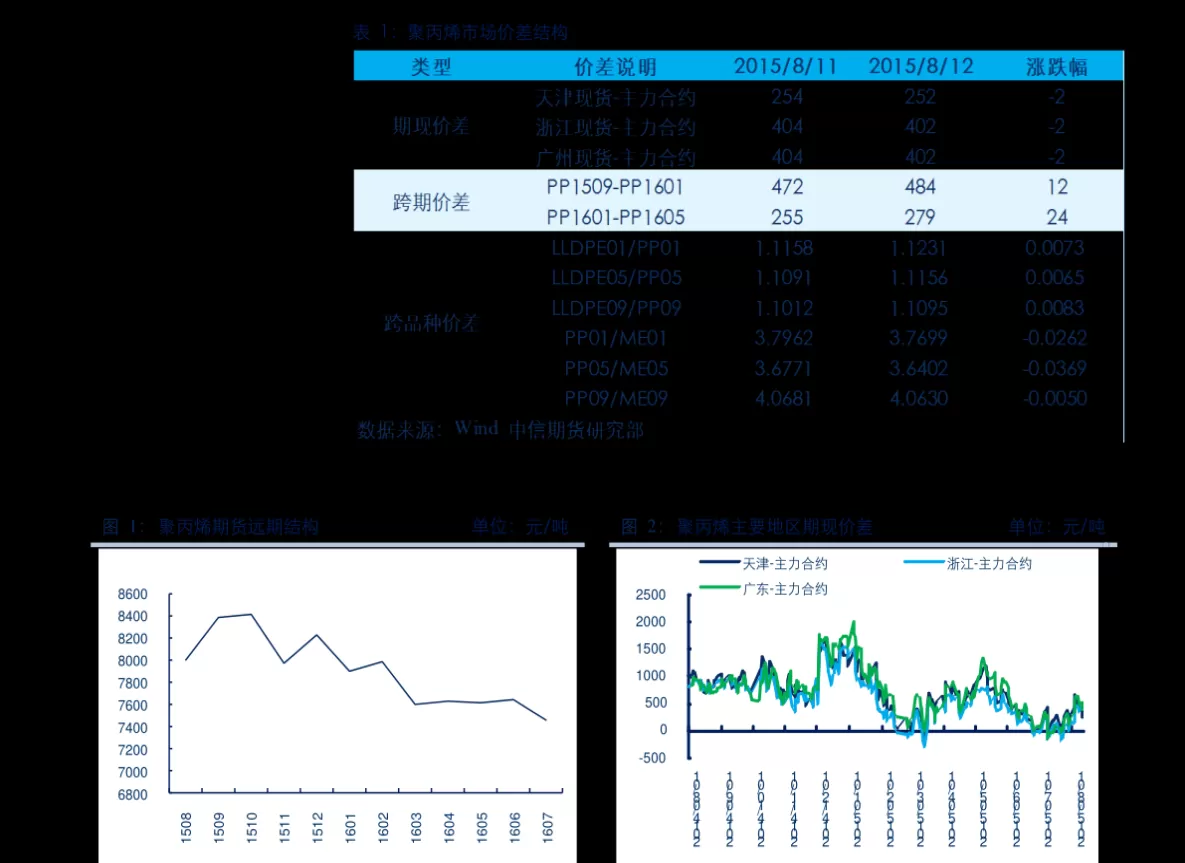Click the value 3.7699

pyautogui.click(x=918, y=339)
